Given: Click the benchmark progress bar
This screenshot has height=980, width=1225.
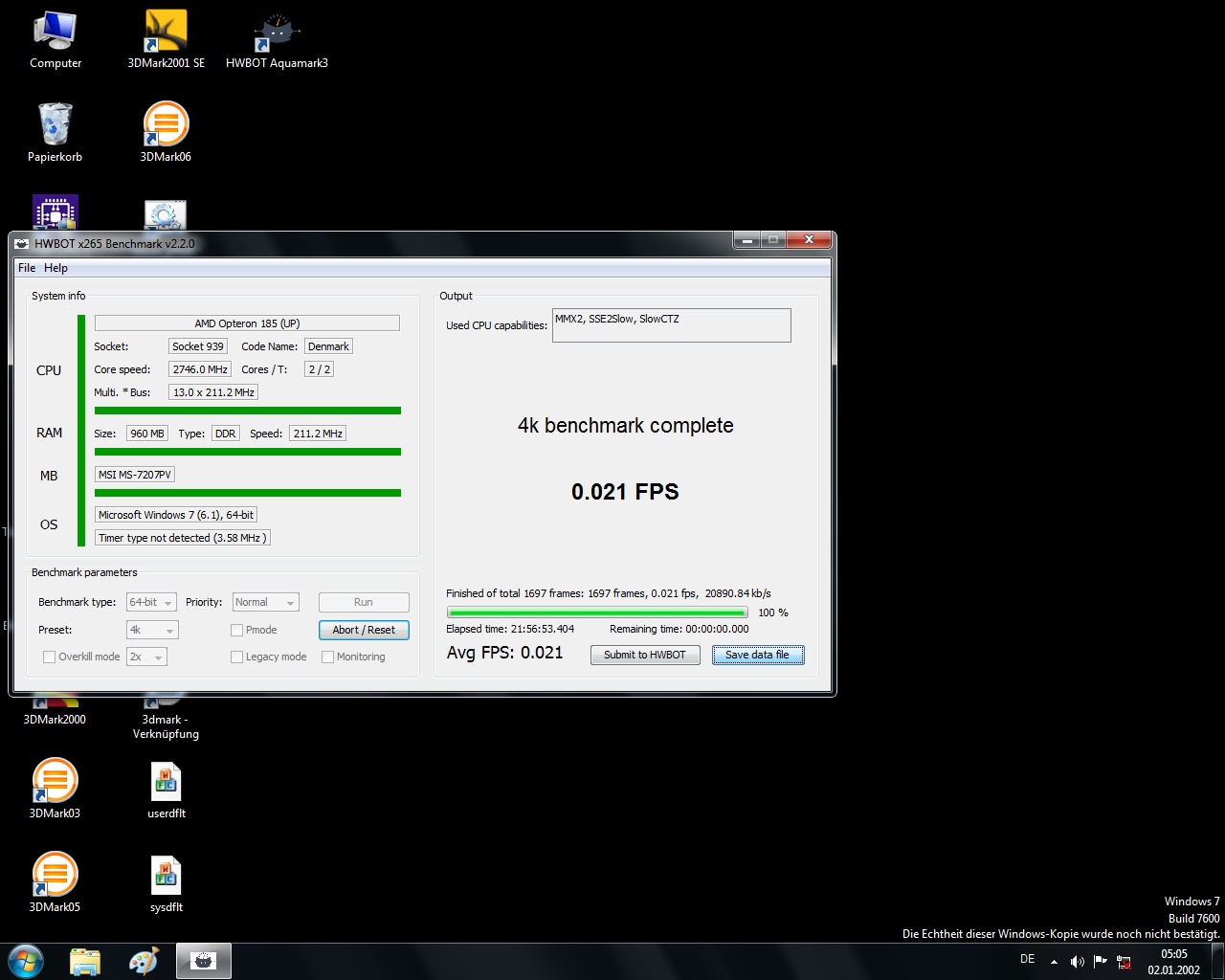Looking at the screenshot, I should pos(597,612).
